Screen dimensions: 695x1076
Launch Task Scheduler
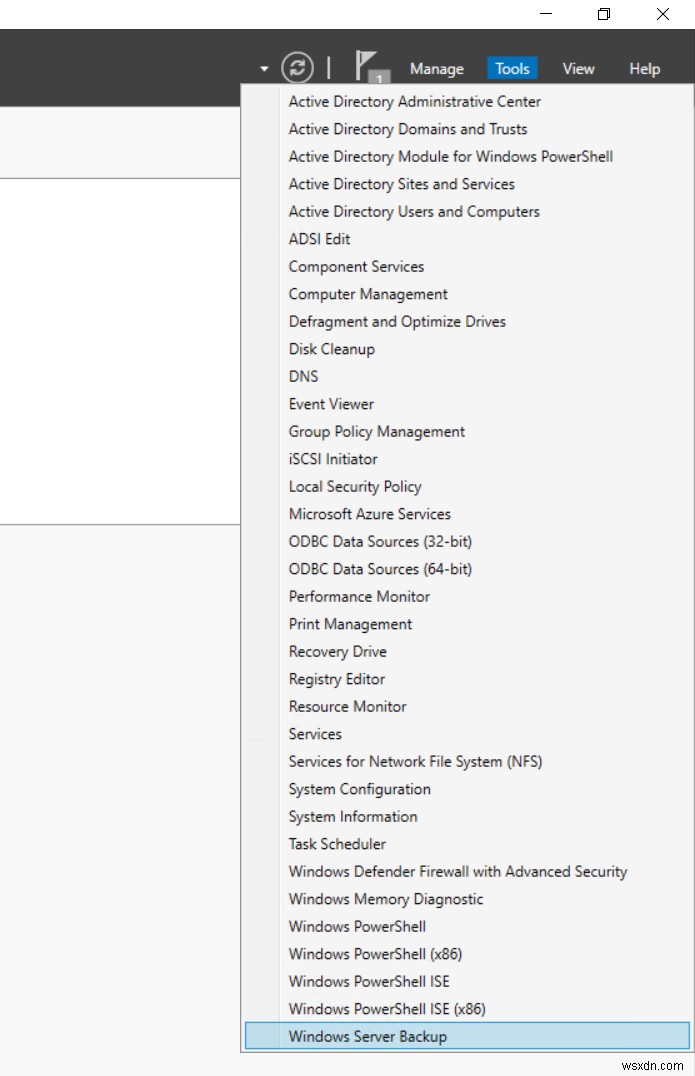(336, 844)
